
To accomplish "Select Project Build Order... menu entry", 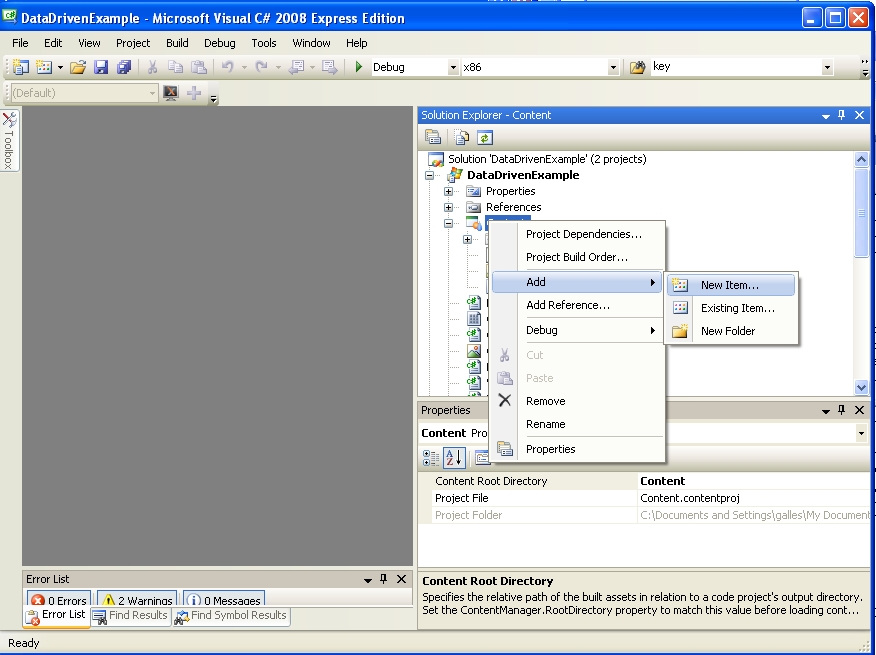I will 578,257.
